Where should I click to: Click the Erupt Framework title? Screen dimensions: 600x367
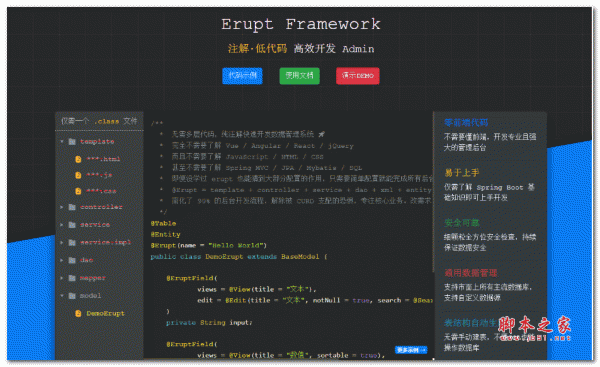pyautogui.click(x=301, y=24)
